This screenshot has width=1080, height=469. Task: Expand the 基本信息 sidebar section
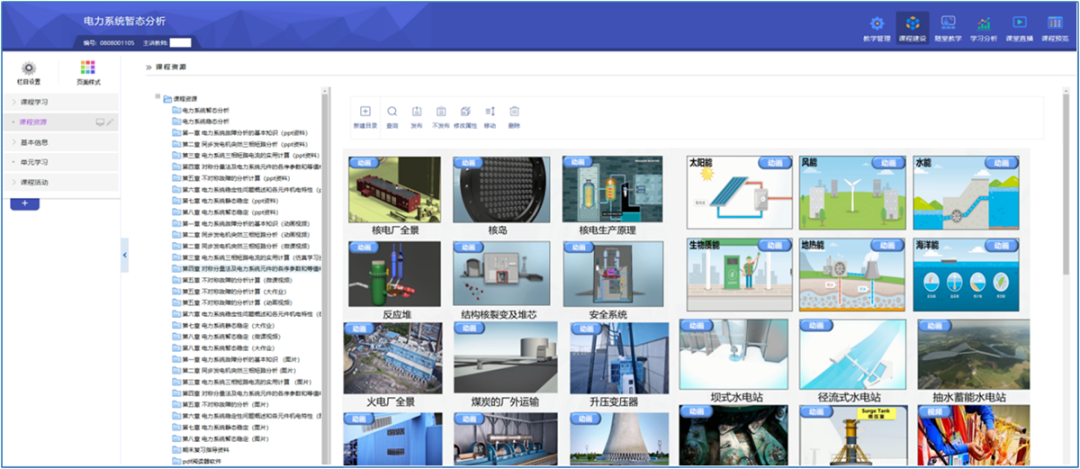point(36,142)
